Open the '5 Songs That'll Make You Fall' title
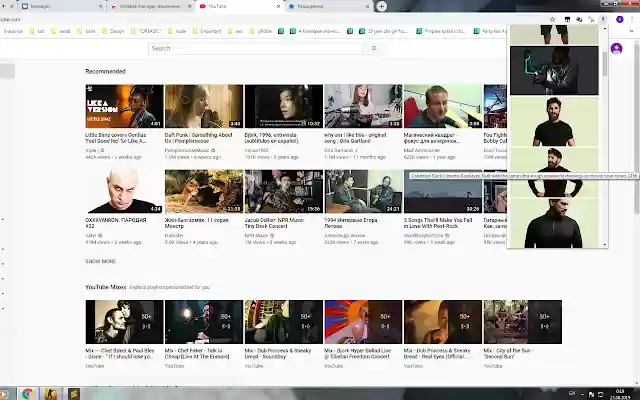Viewport: 640px width, 400px height. point(438,223)
